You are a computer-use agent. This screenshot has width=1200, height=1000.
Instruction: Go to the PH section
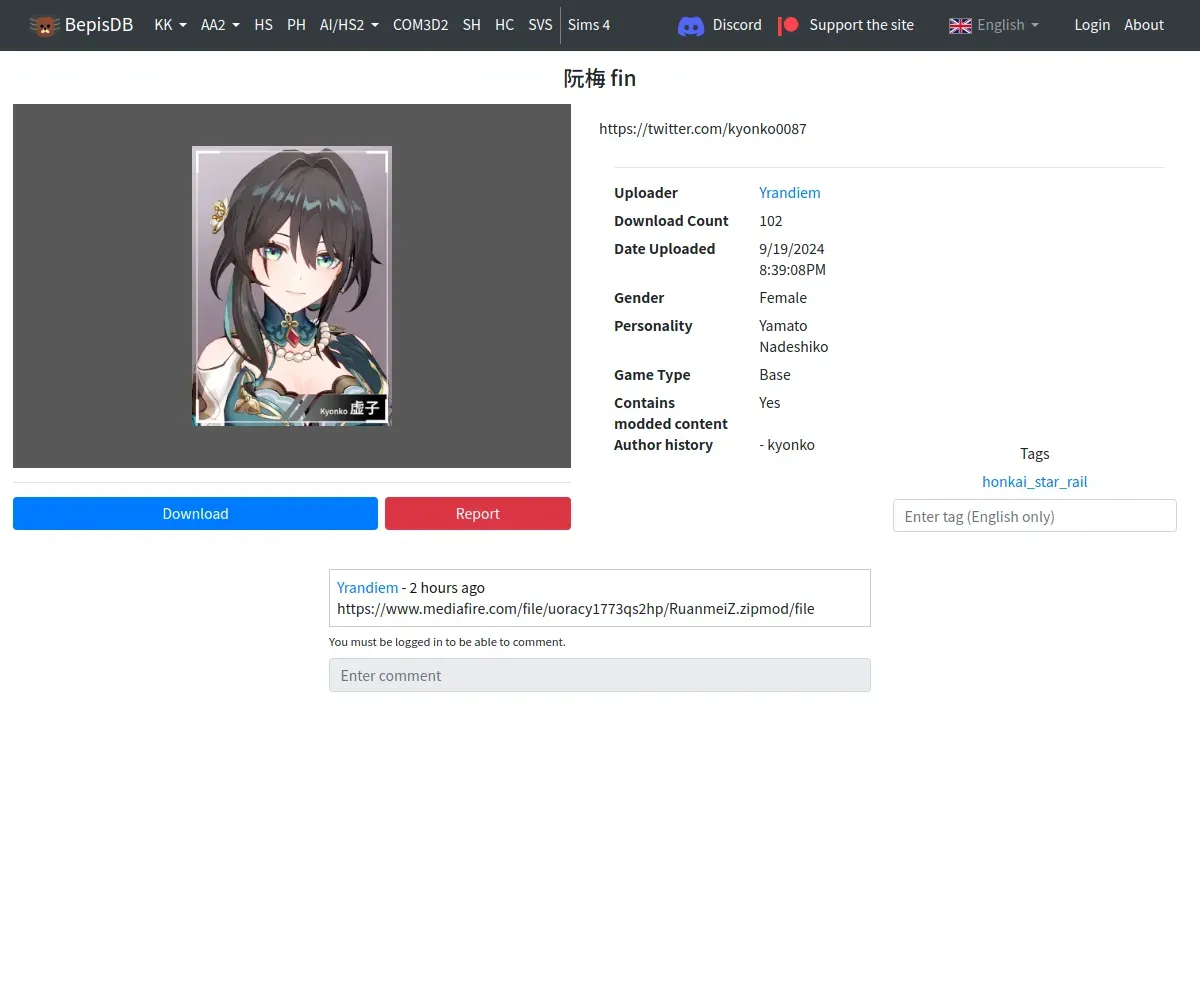coord(296,25)
